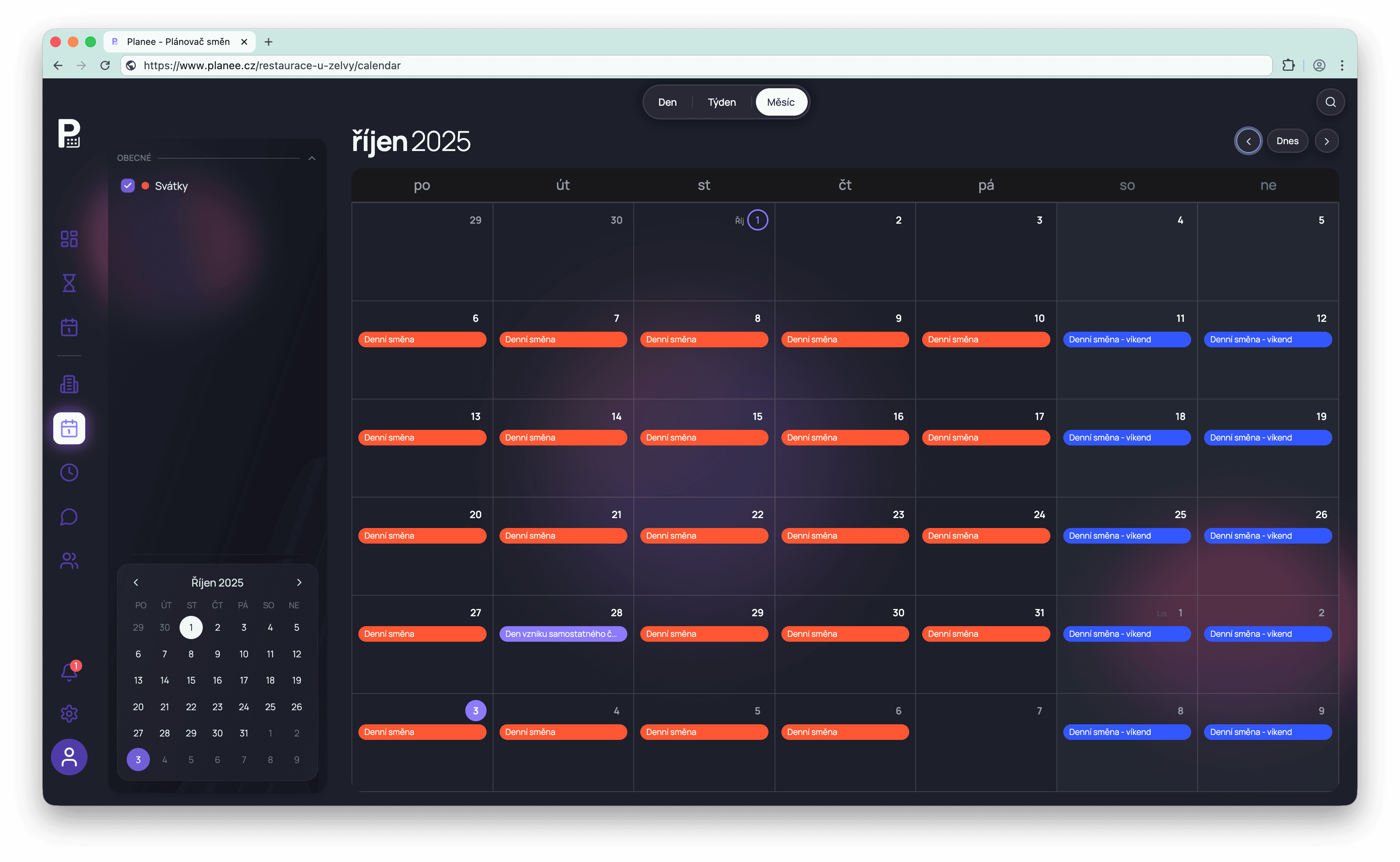Screen dimensions: 1400x862
Task: Switch to Týden view tab
Action: coord(721,102)
